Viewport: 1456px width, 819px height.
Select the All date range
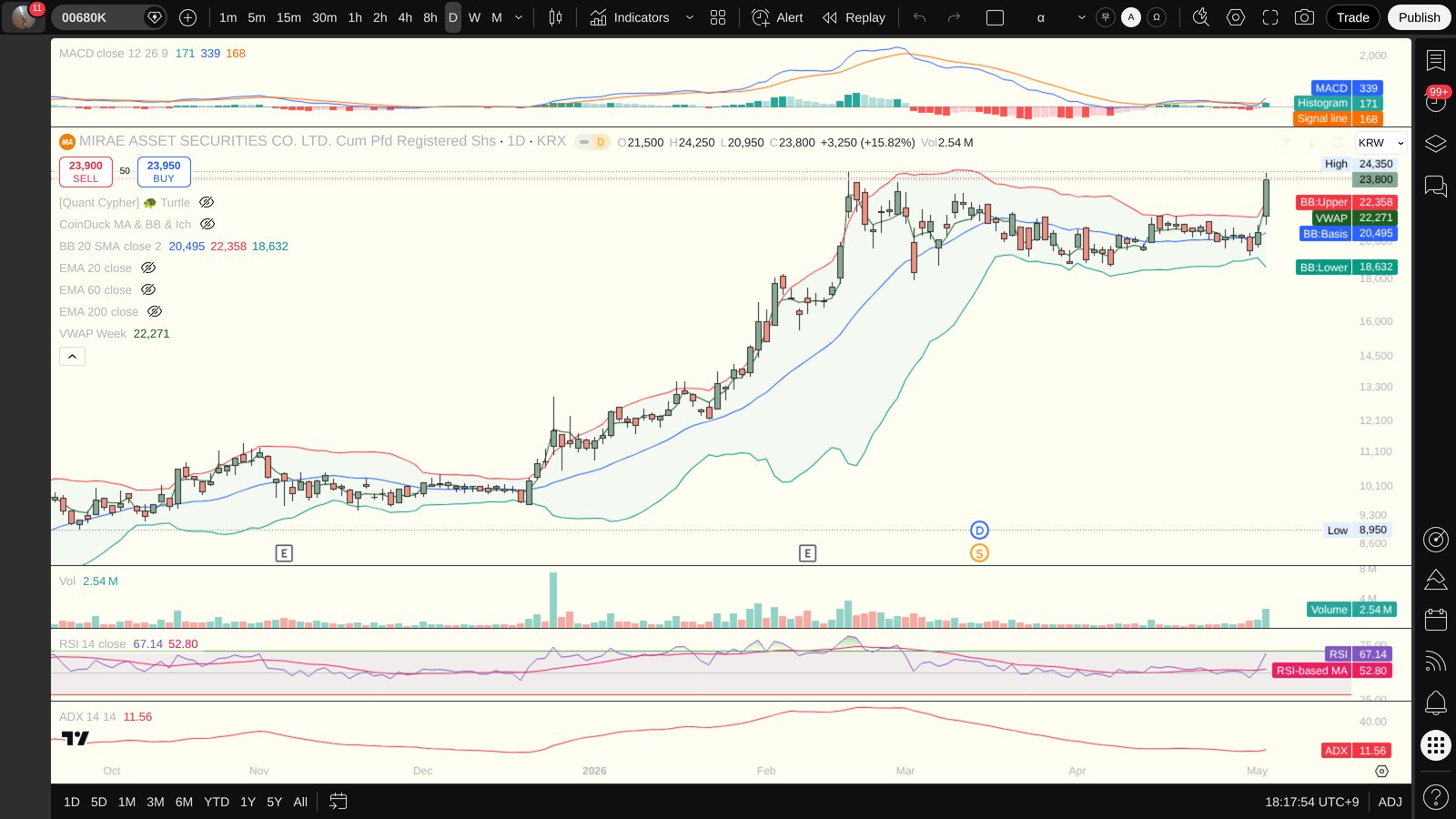[x=300, y=802]
